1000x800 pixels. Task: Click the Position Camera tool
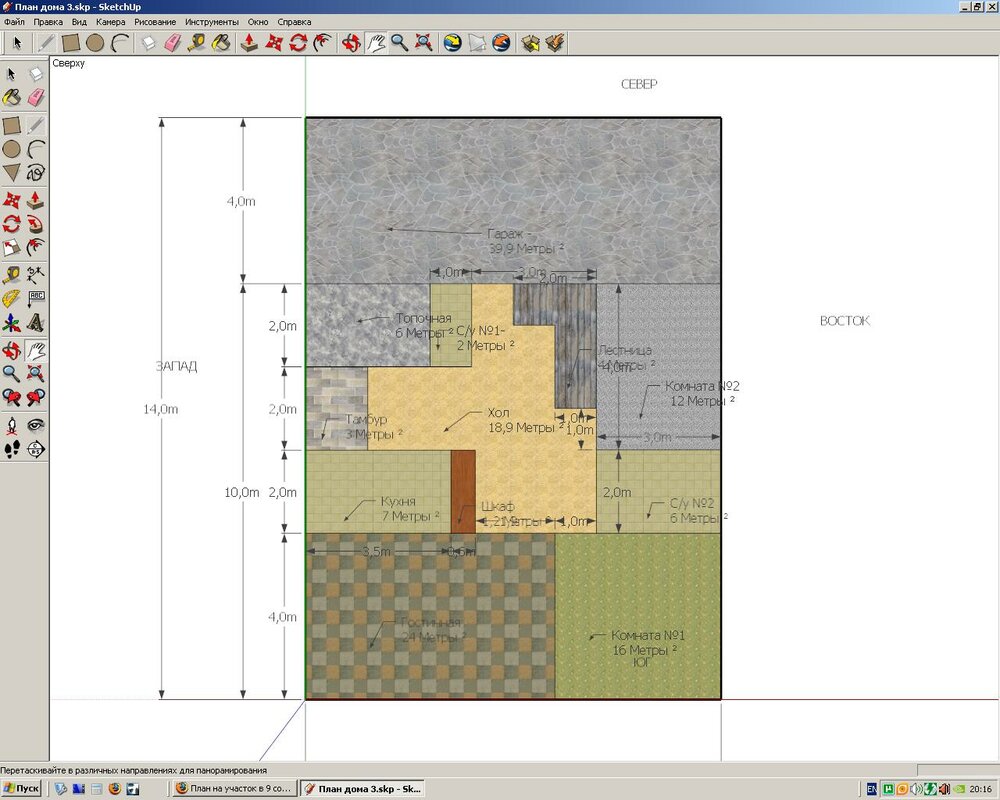point(11,425)
